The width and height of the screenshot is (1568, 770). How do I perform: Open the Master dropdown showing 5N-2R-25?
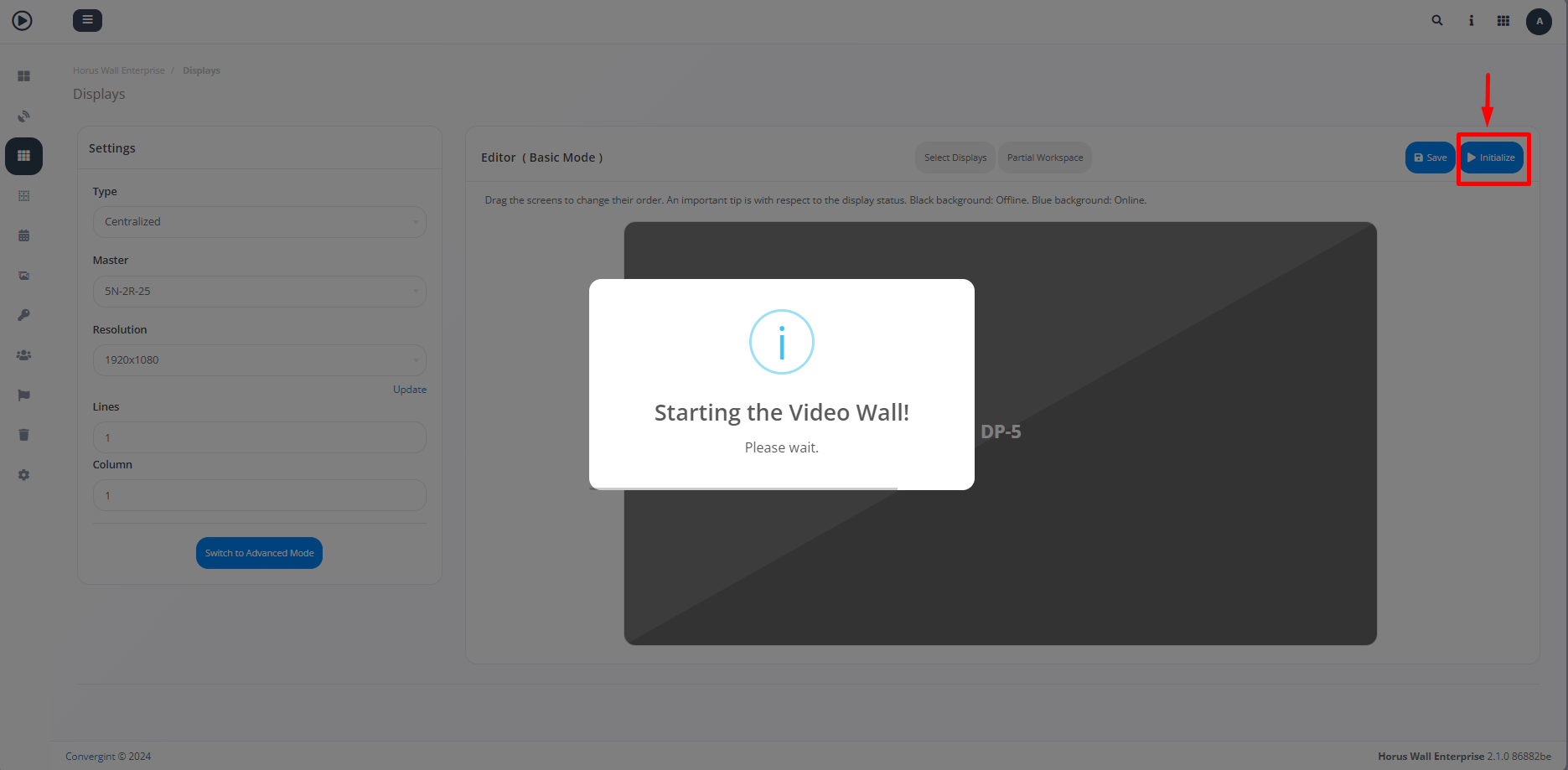[259, 292]
